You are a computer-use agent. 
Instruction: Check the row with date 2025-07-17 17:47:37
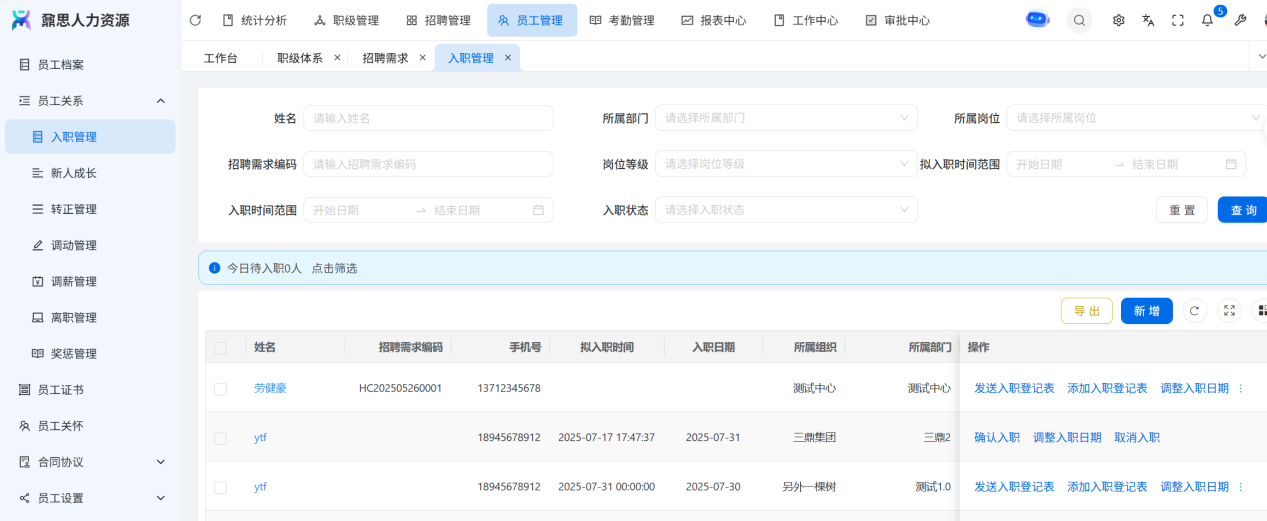point(220,438)
